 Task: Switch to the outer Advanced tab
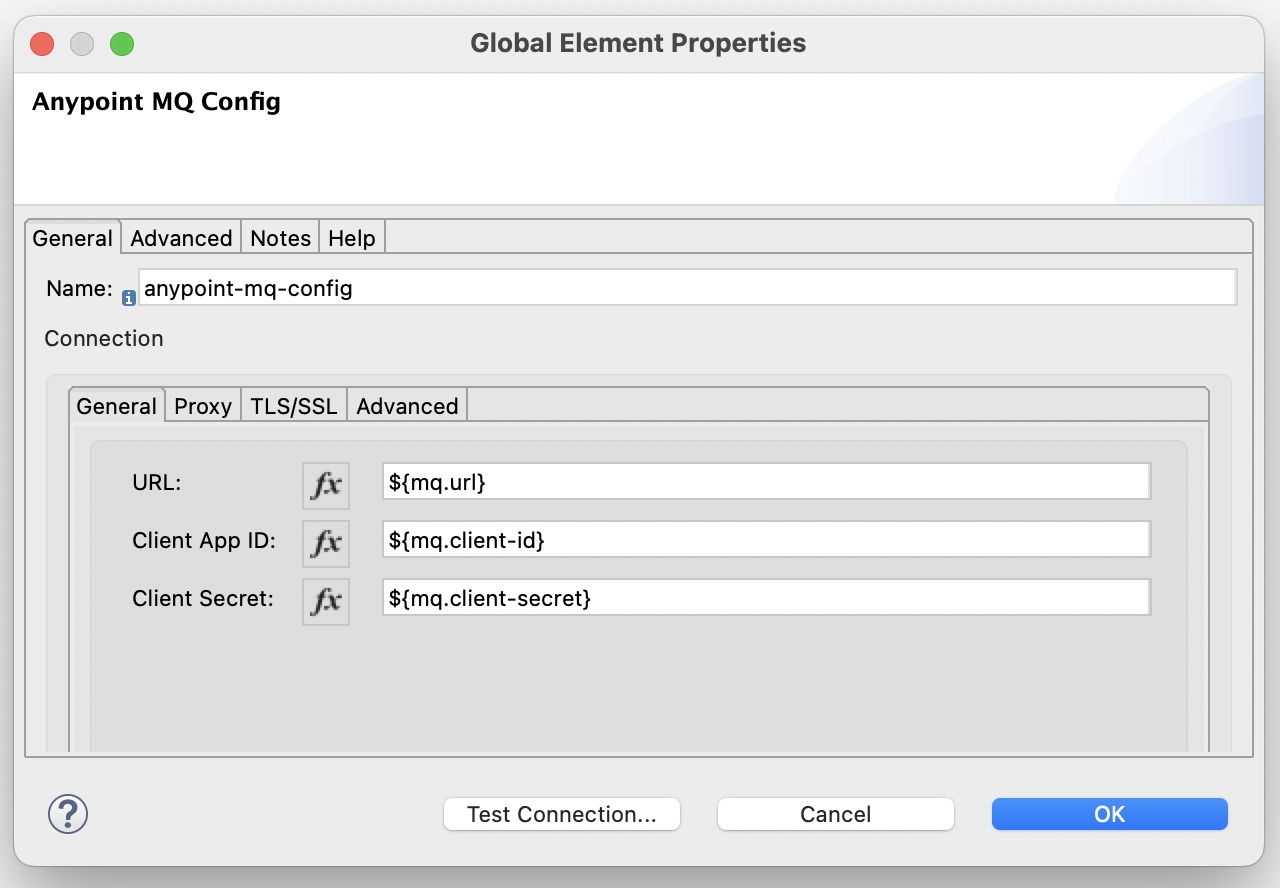pos(181,238)
